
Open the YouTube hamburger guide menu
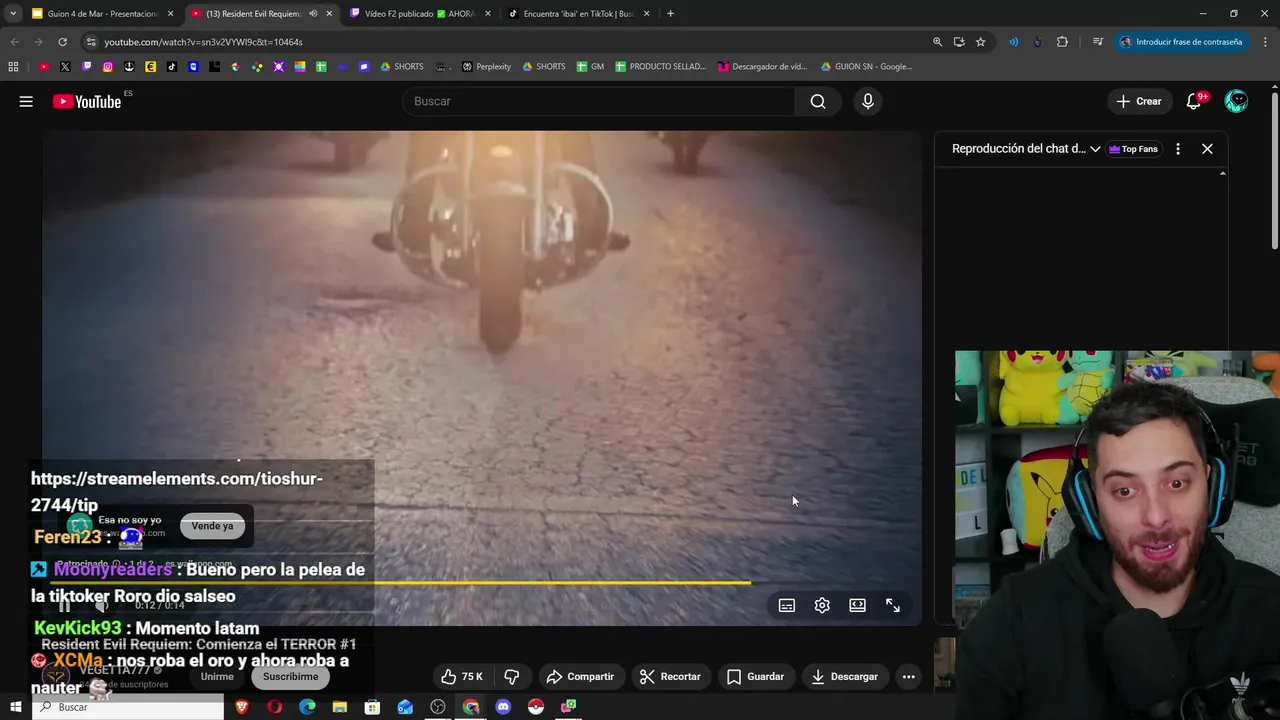pos(26,101)
